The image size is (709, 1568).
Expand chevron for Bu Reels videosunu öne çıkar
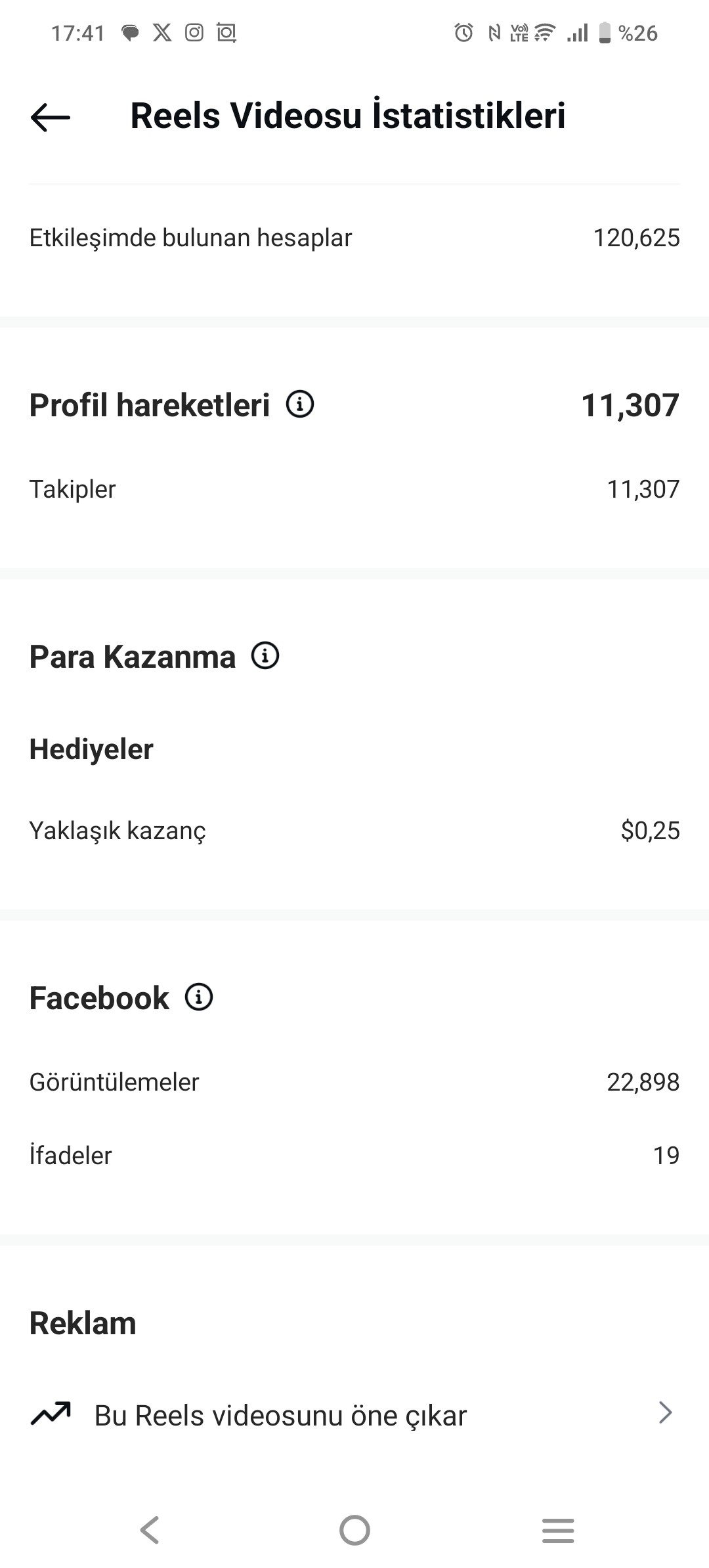(666, 1412)
